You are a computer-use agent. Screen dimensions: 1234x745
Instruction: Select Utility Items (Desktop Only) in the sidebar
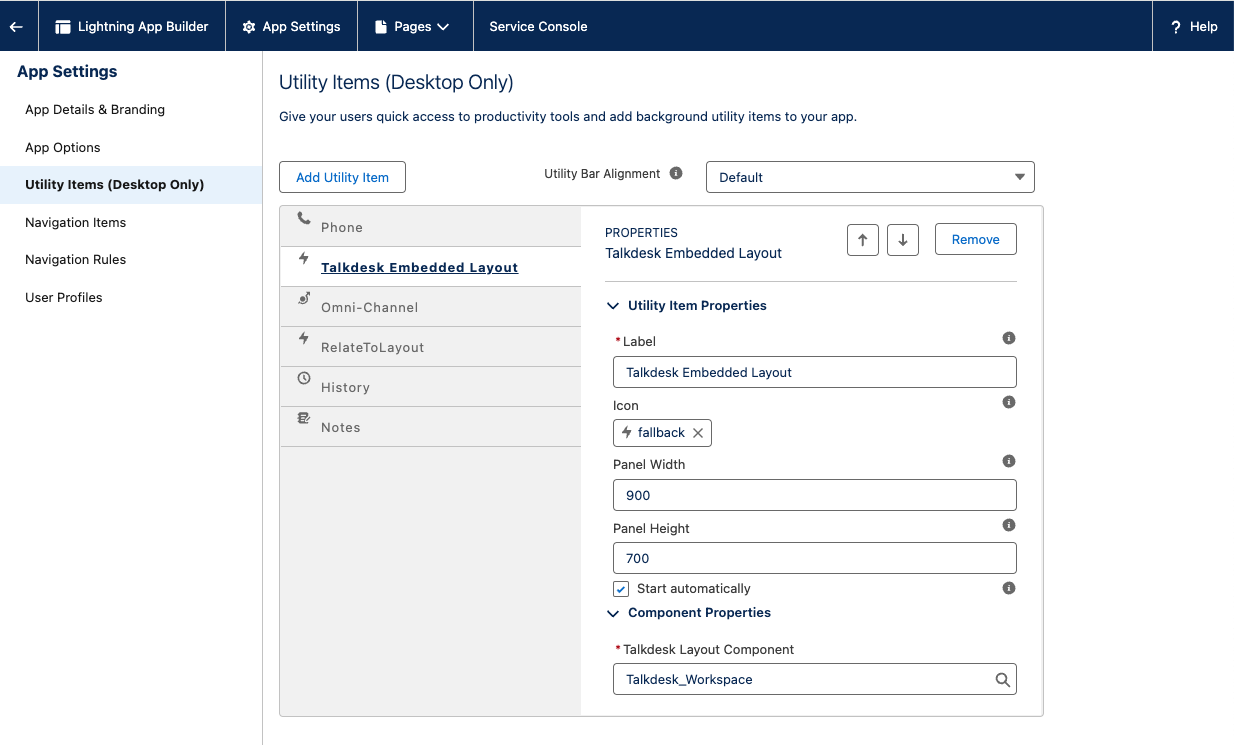coord(131,185)
